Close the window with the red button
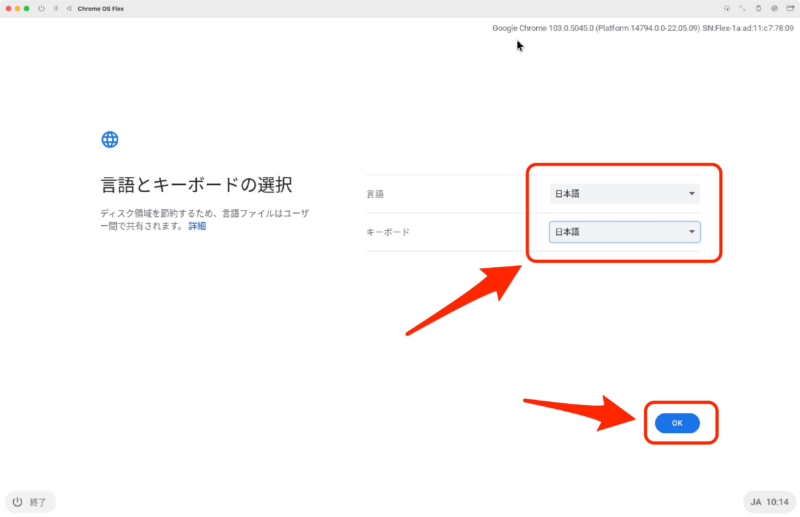Viewport: 800px width, 517px height. (8, 8)
